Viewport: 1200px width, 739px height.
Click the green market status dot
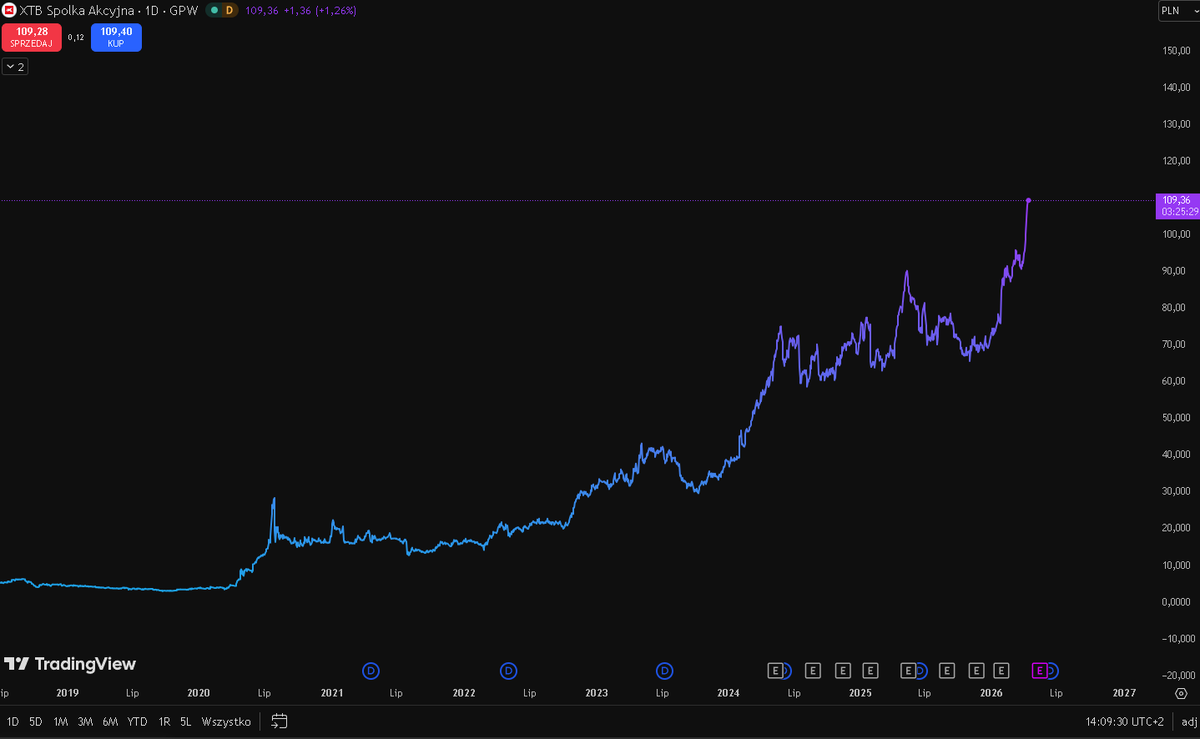(213, 10)
